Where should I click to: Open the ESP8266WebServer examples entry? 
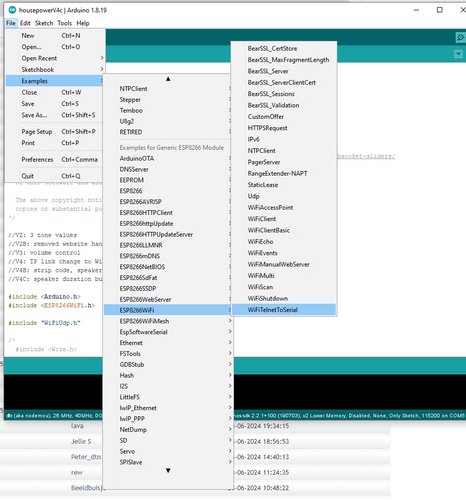tap(168, 299)
